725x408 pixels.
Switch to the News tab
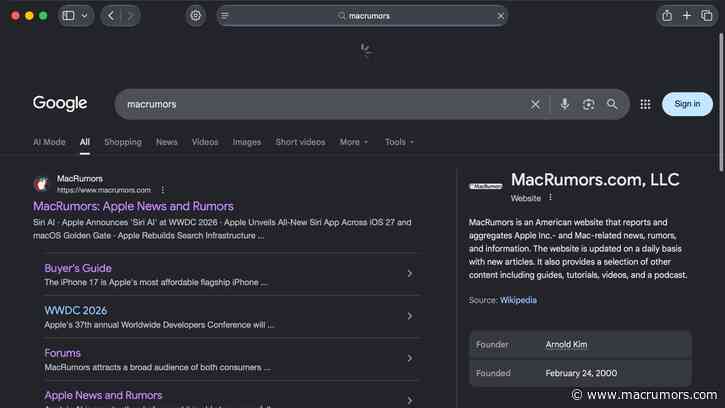tap(166, 142)
